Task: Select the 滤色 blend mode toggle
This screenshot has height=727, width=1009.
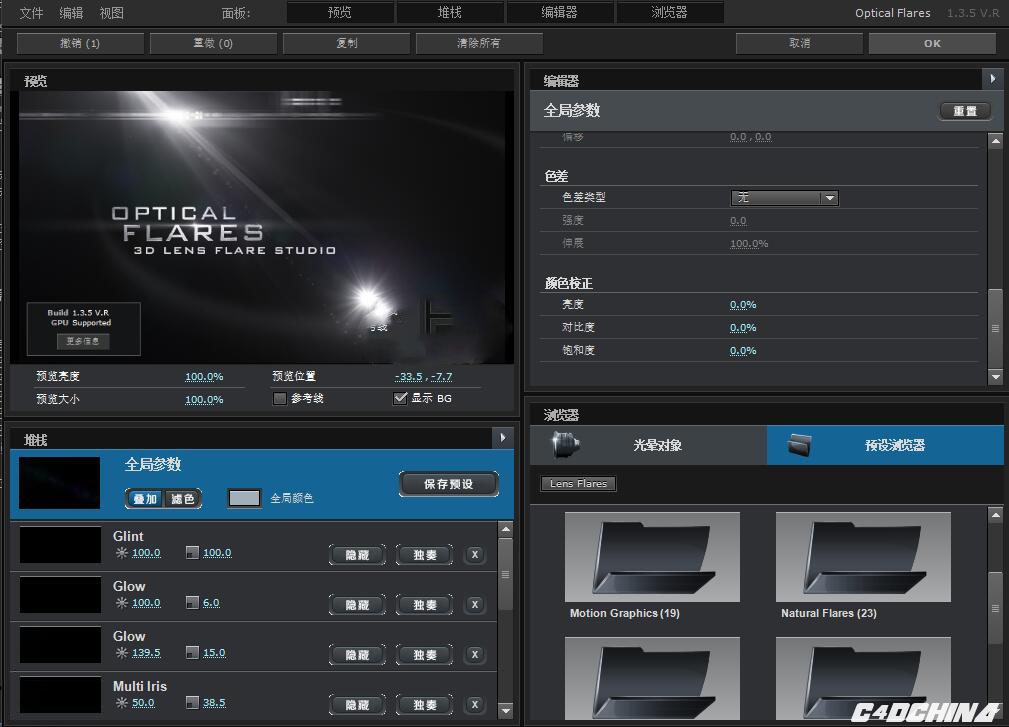Action: point(183,499)
